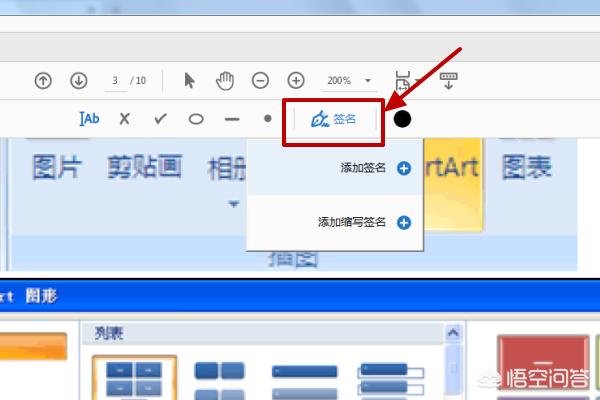600x400 pixels.
Task: Click the list scrollbar up arrow
Action: pyautogui.click(x=454, y=333)
